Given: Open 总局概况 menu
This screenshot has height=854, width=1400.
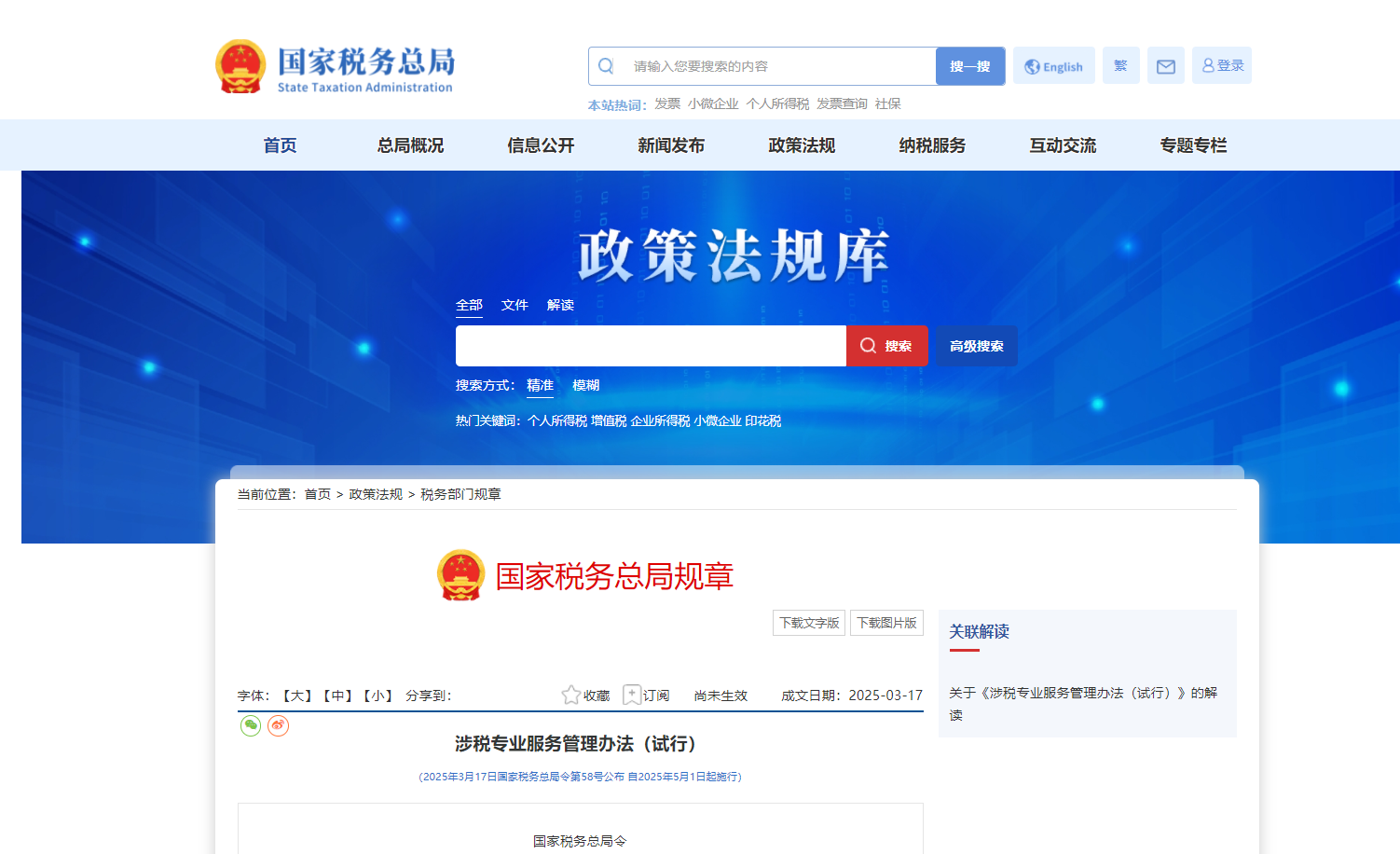Looking at the screenshot, I should coord(410,145).
